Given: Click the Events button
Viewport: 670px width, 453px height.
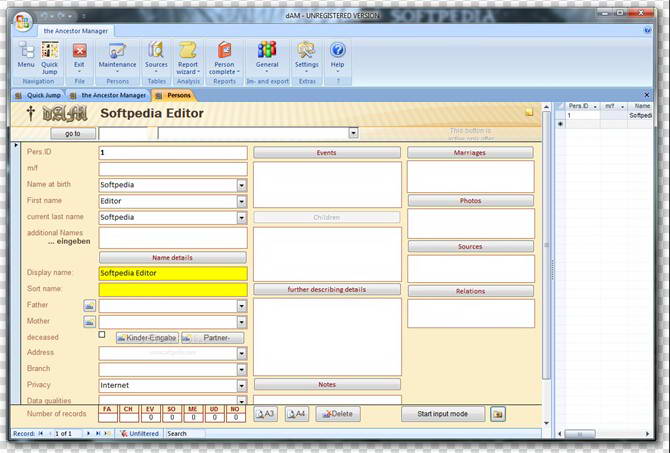Looking at the screenshot, I should pyautogui.click(x=327, y=153).
